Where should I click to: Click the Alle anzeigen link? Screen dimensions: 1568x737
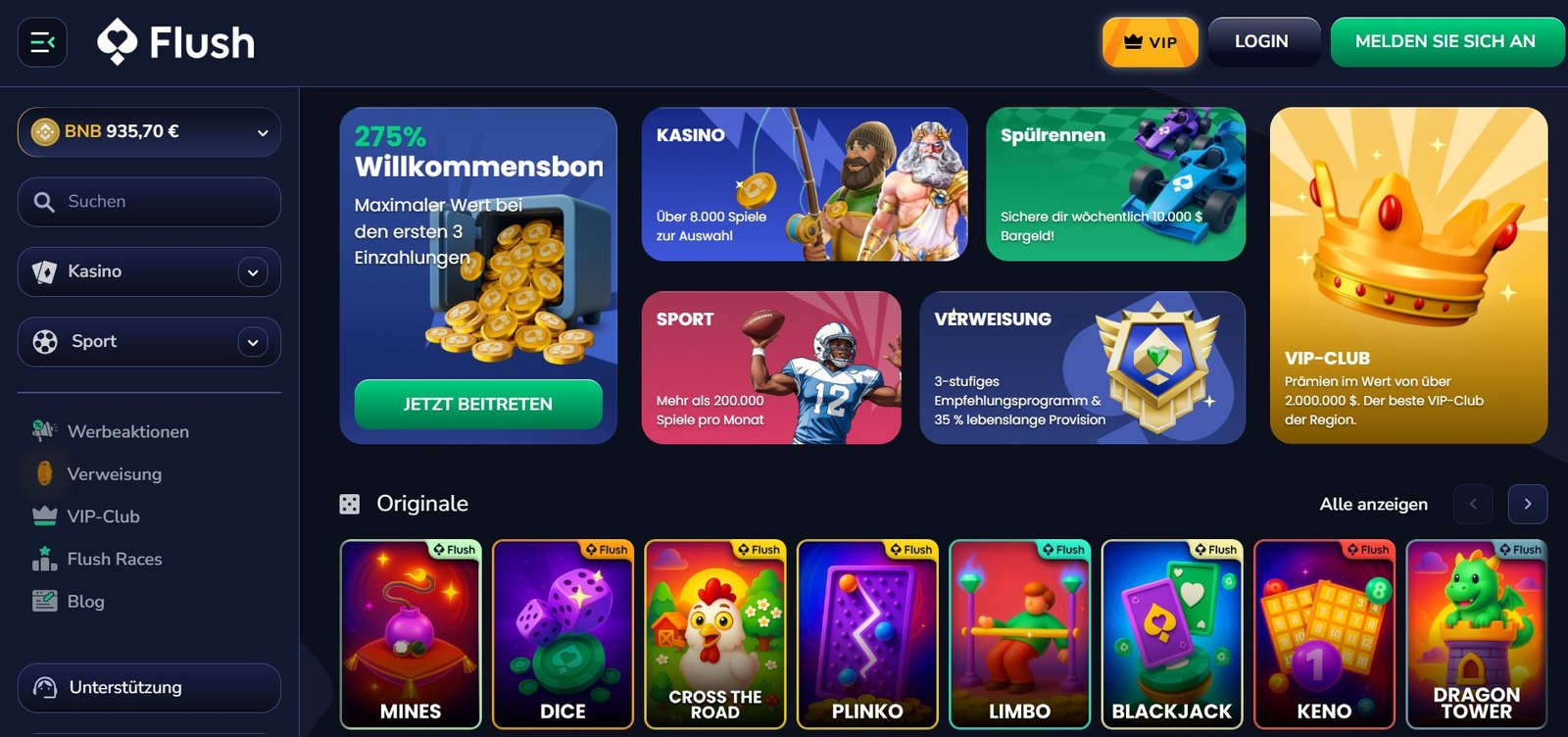1374,504
